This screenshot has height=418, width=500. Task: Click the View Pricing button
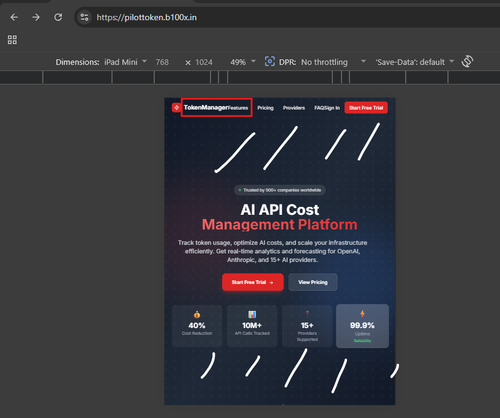click(x=313, y=282)
